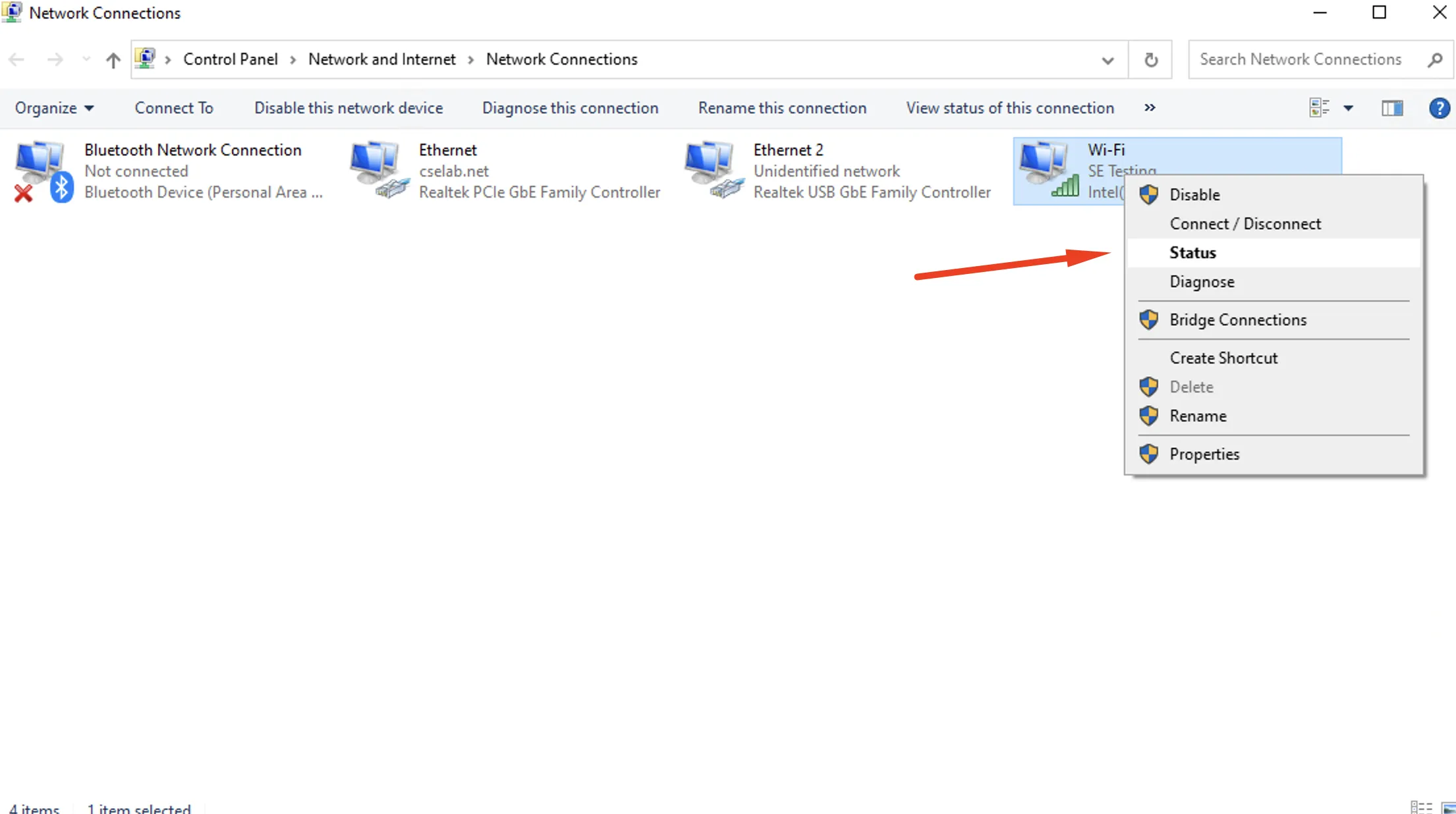The image size is (1456, 814).
Task: Choose Status from the context menu
Action: [x=1273, y=253]
